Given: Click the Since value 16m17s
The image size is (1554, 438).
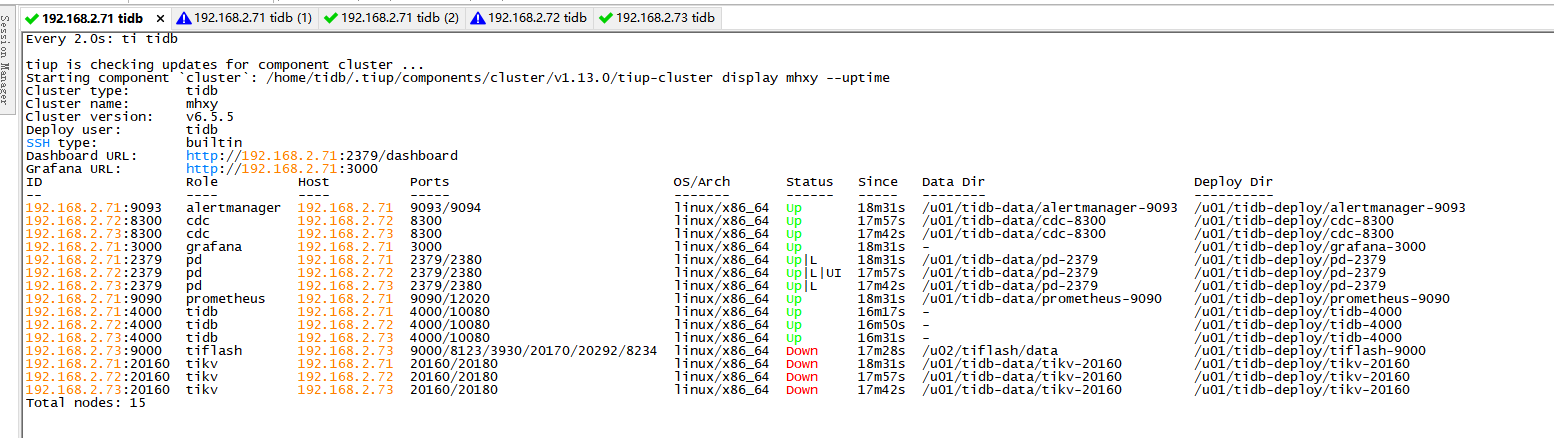Looking at the screenshot, I should point(882,312).
